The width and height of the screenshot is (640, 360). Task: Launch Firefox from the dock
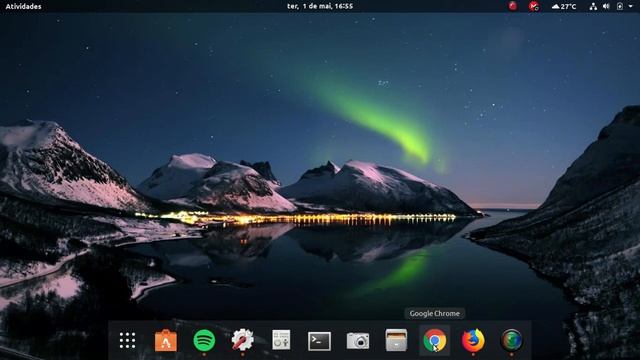click(x=473, y=340)
